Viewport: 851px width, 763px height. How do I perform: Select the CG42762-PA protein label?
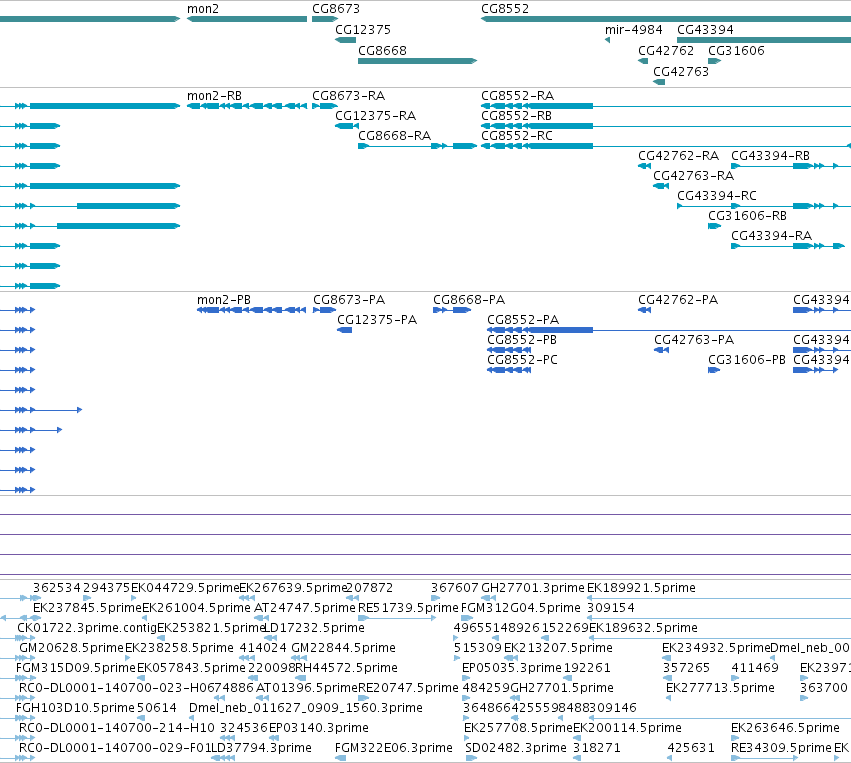coord(678,300)
